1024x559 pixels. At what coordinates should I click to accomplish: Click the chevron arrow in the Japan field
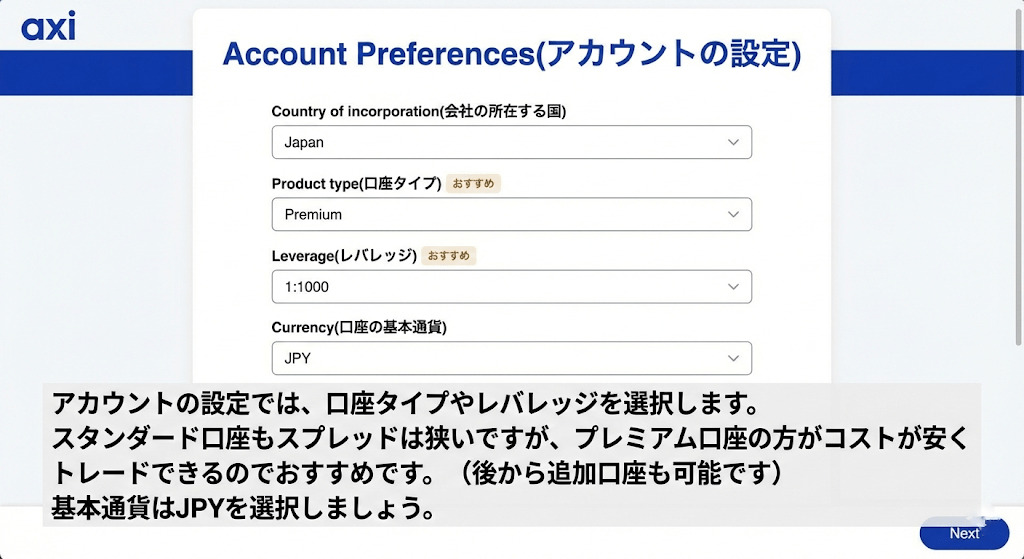click(734, 142)
